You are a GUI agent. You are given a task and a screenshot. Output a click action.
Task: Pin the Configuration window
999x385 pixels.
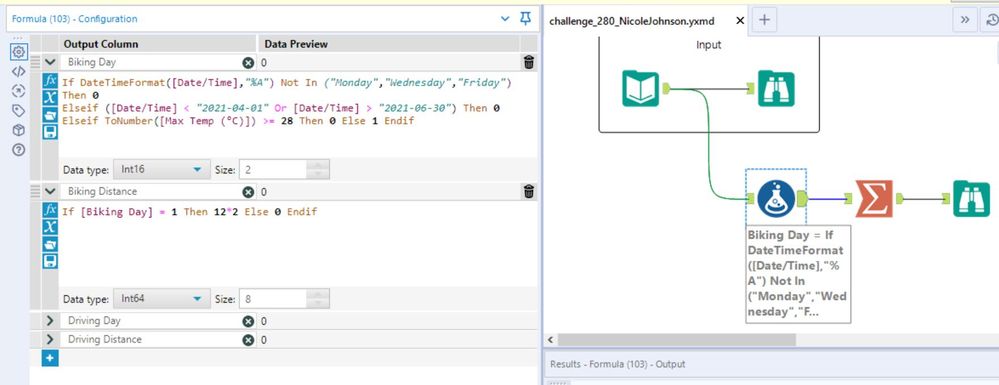526,18
